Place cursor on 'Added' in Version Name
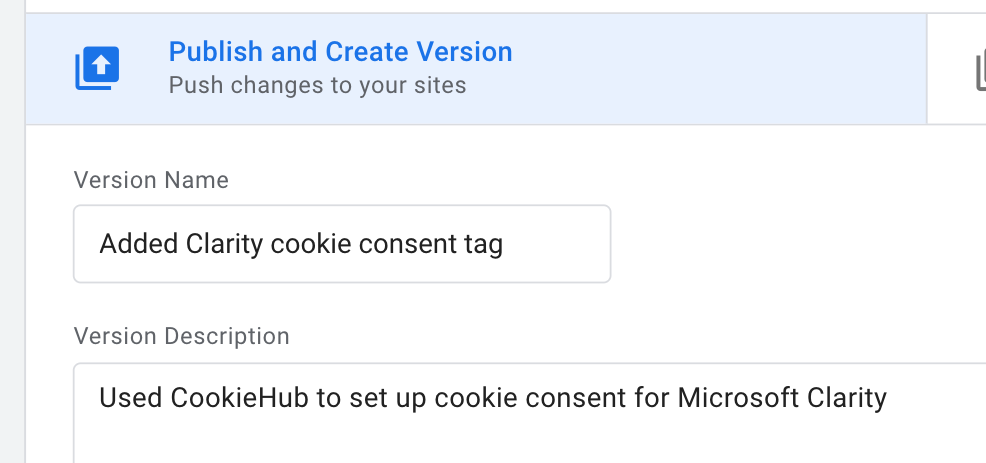The image size is (986, 463). coord(138,243)
